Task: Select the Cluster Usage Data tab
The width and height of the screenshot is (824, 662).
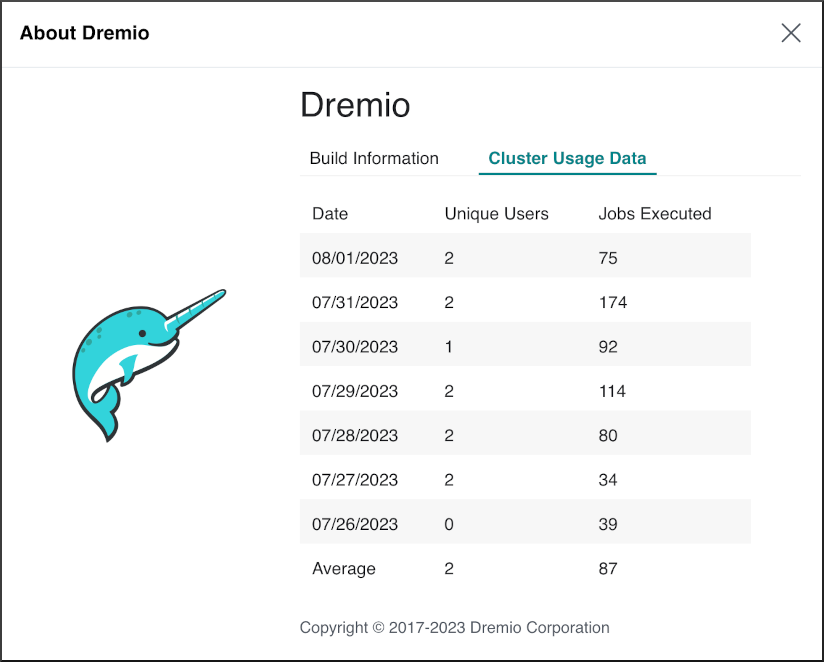Action: (x=567, y=158)
